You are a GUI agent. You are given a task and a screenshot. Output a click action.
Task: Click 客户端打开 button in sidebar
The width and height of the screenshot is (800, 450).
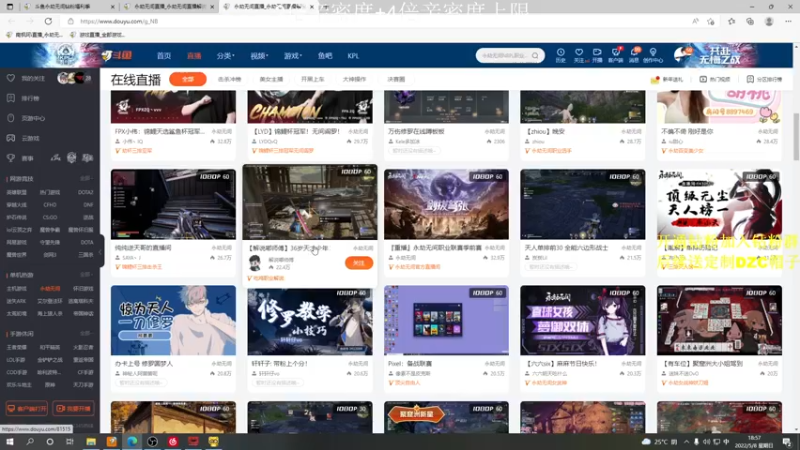(x=27, y=409)
